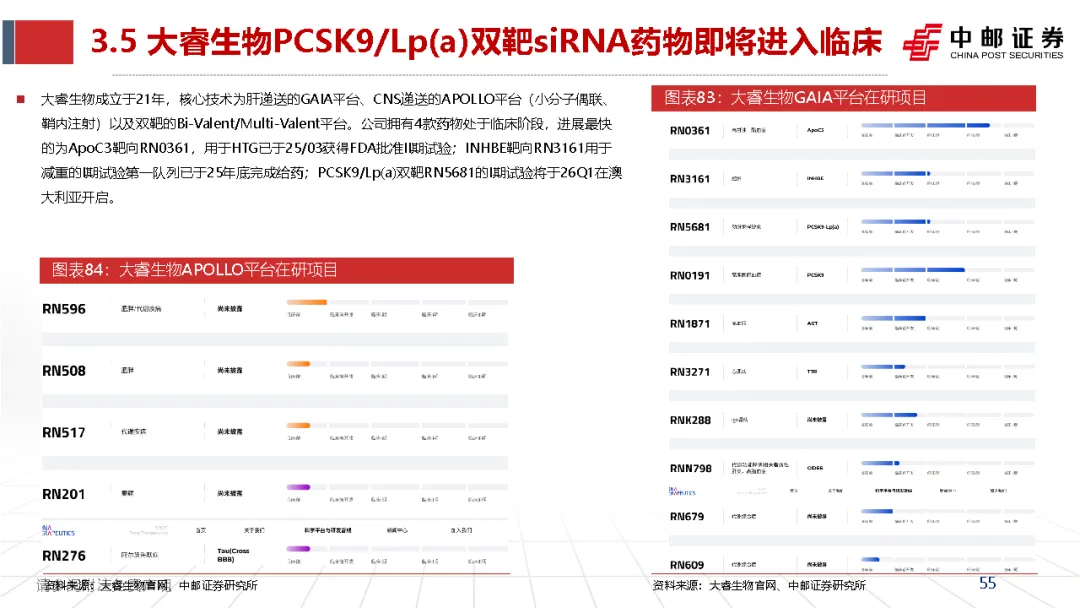
Task: Click the RN596 orange progress bar
Action: 307,302
